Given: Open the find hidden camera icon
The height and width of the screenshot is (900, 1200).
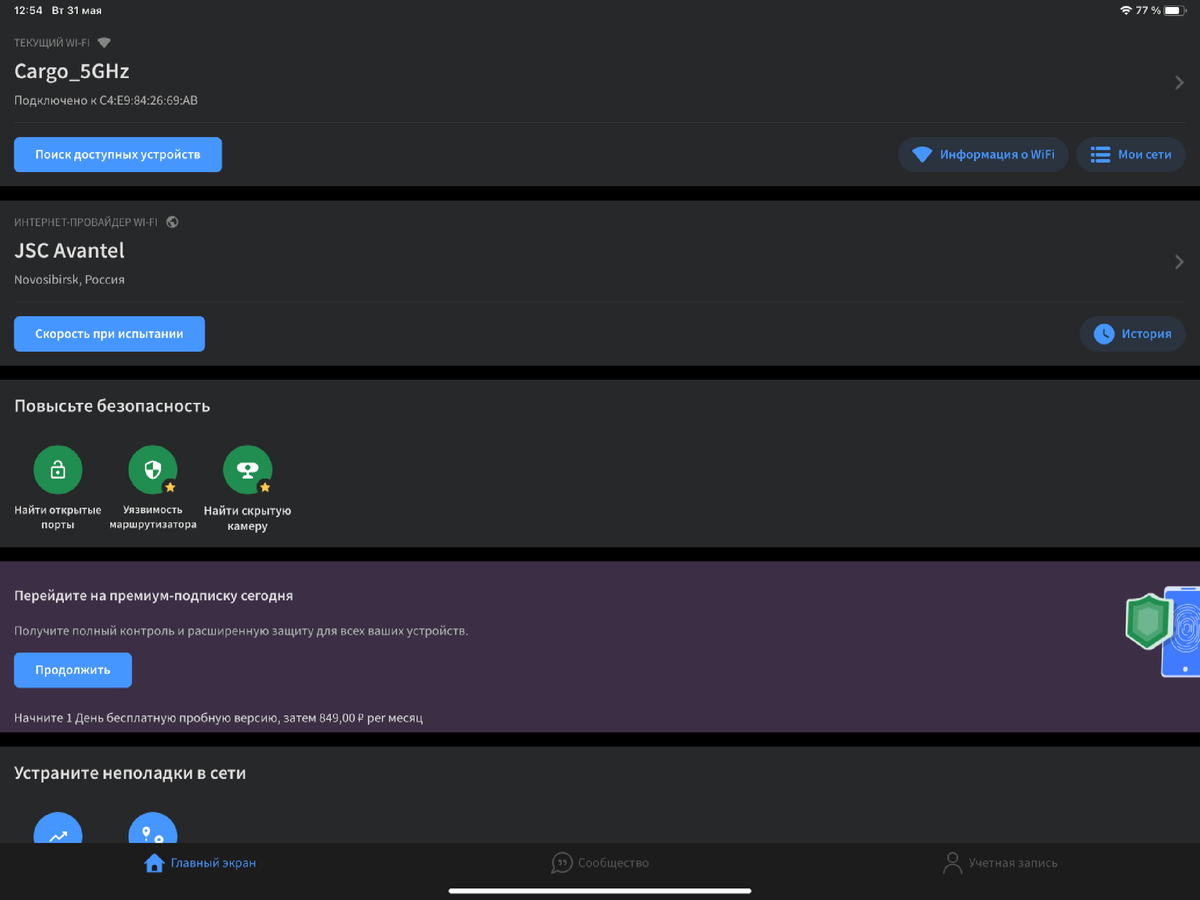Looking at the screenshot, I should pos(248,470).
